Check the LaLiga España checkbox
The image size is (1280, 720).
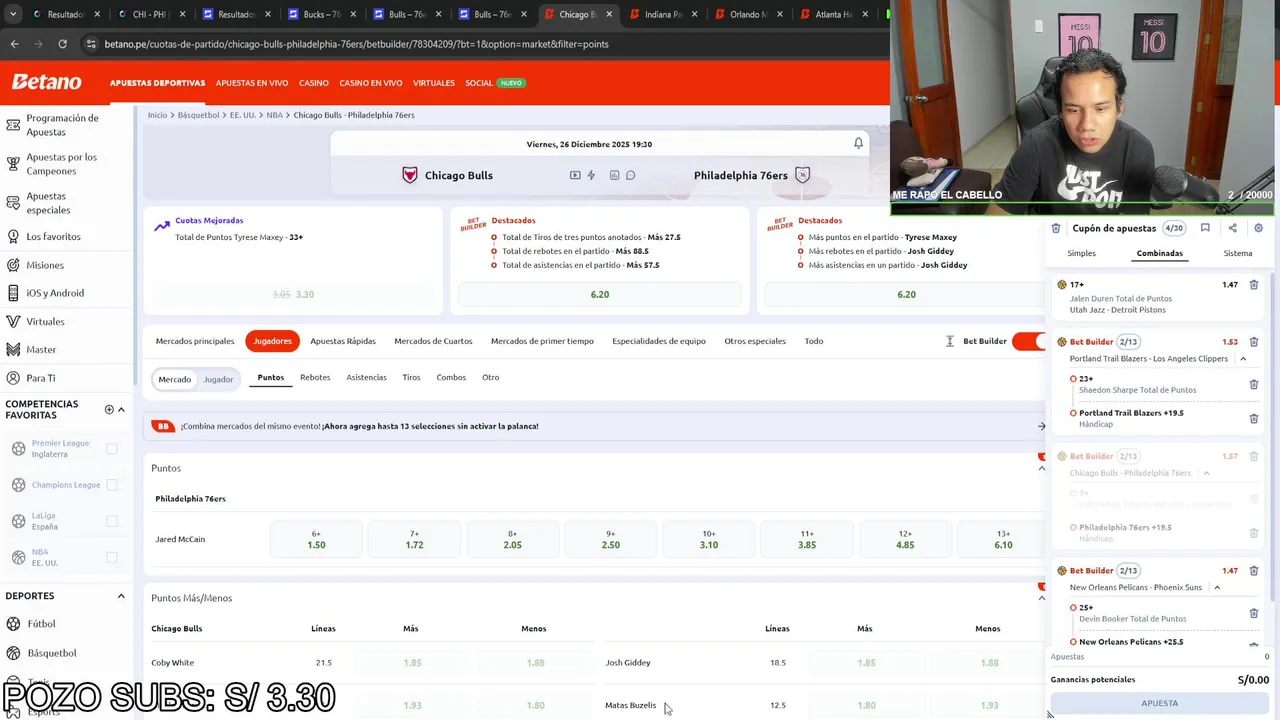tap(112, 521)
